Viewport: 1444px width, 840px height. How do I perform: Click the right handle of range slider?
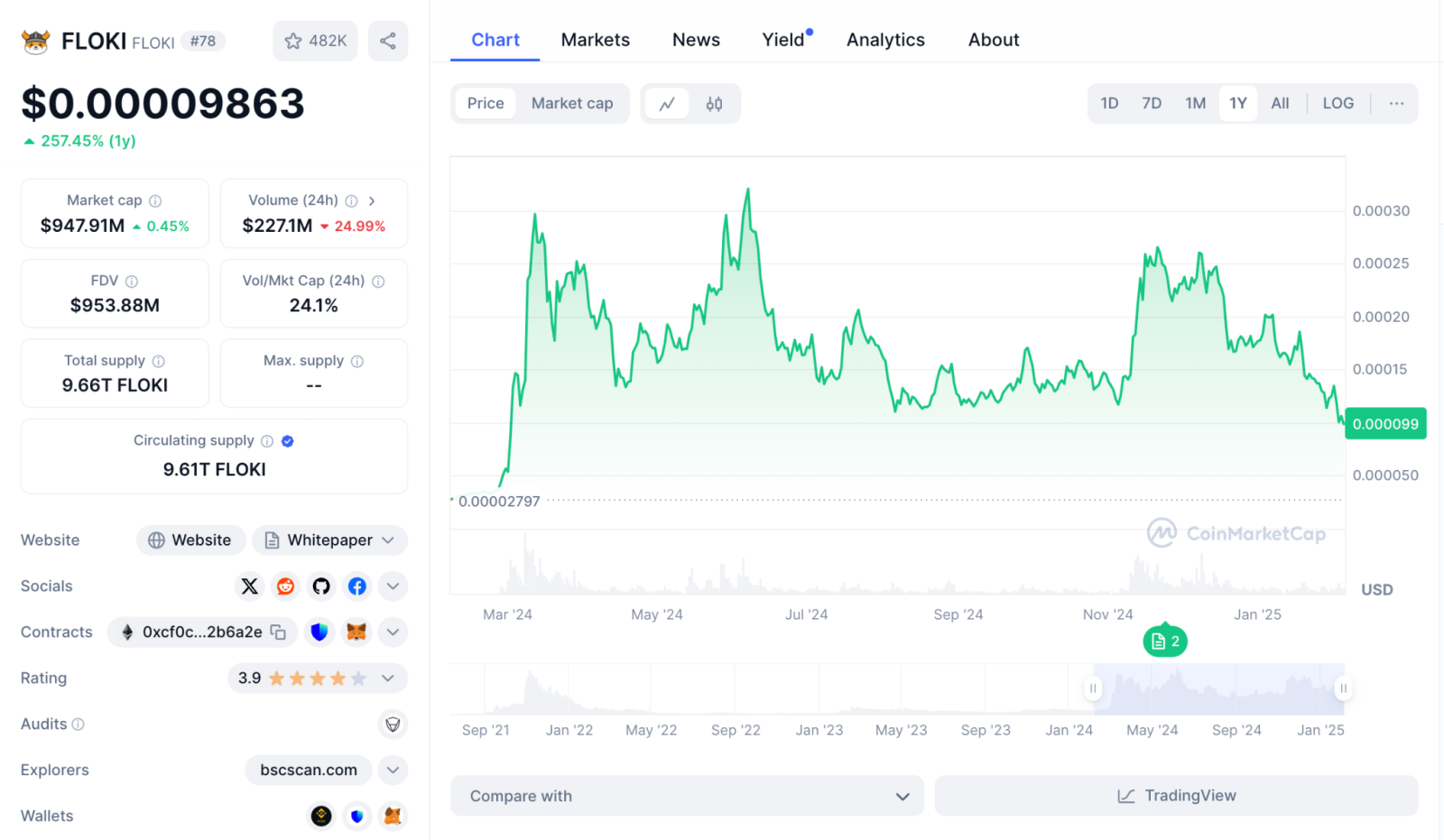[1343, 688]
